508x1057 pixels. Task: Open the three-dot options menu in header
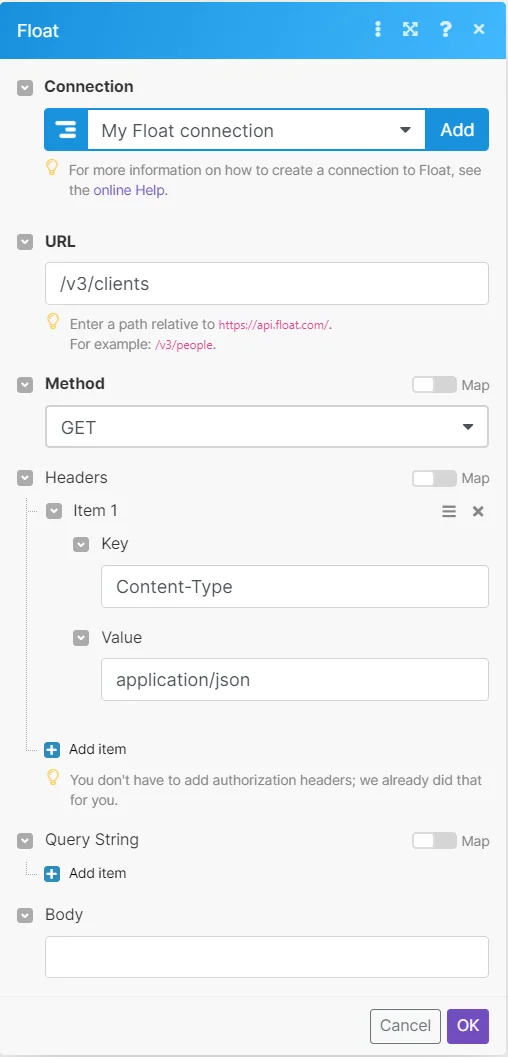[x=378, y=30]
